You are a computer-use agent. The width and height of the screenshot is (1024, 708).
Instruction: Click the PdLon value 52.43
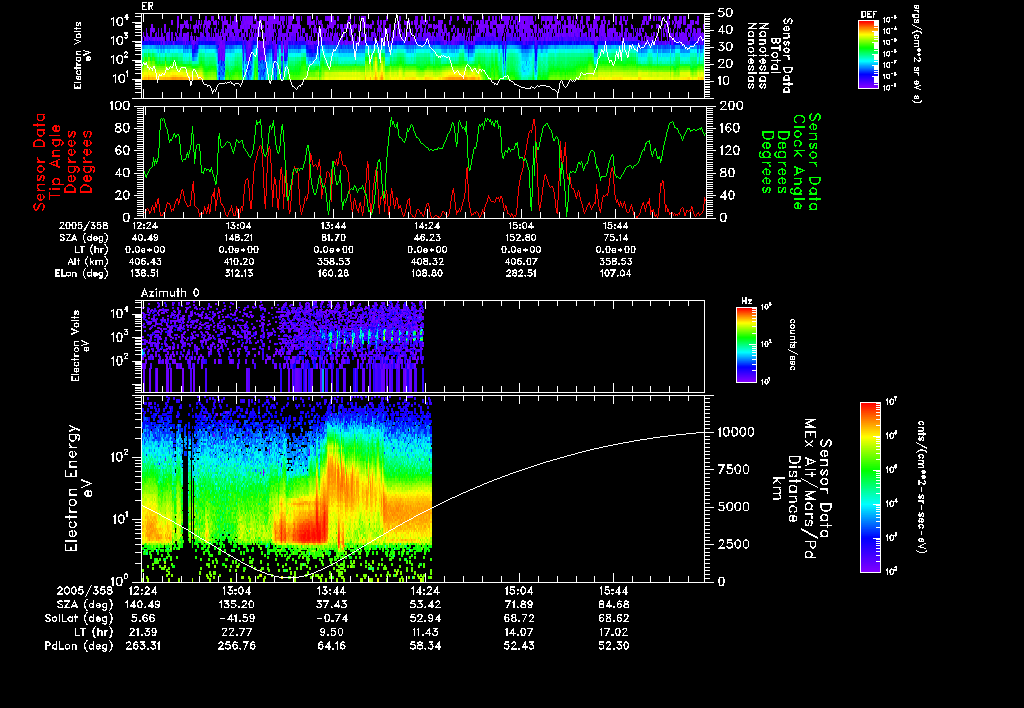click(x=521, y=646)
